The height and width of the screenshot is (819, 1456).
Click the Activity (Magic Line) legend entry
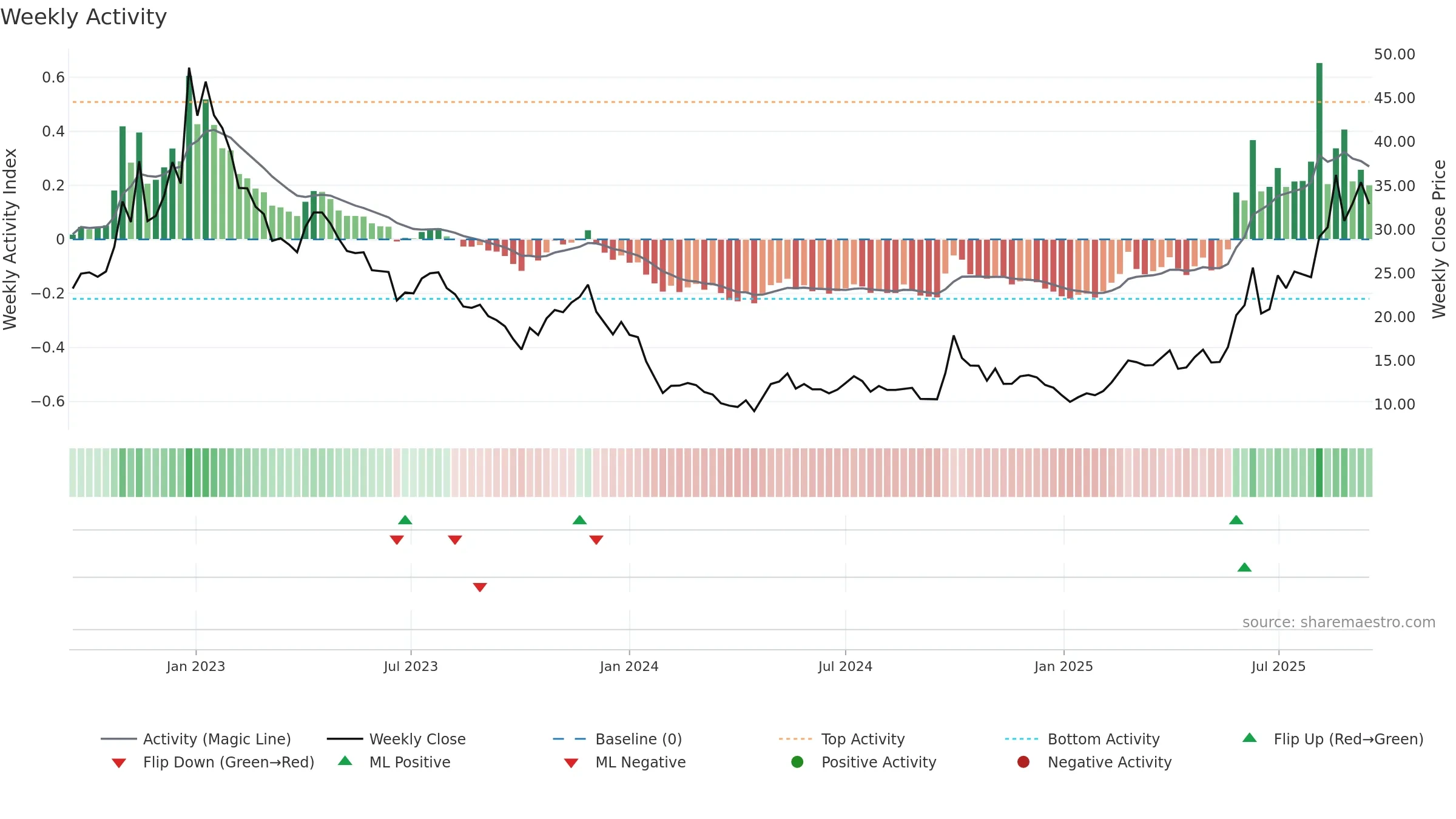[196, 739]
